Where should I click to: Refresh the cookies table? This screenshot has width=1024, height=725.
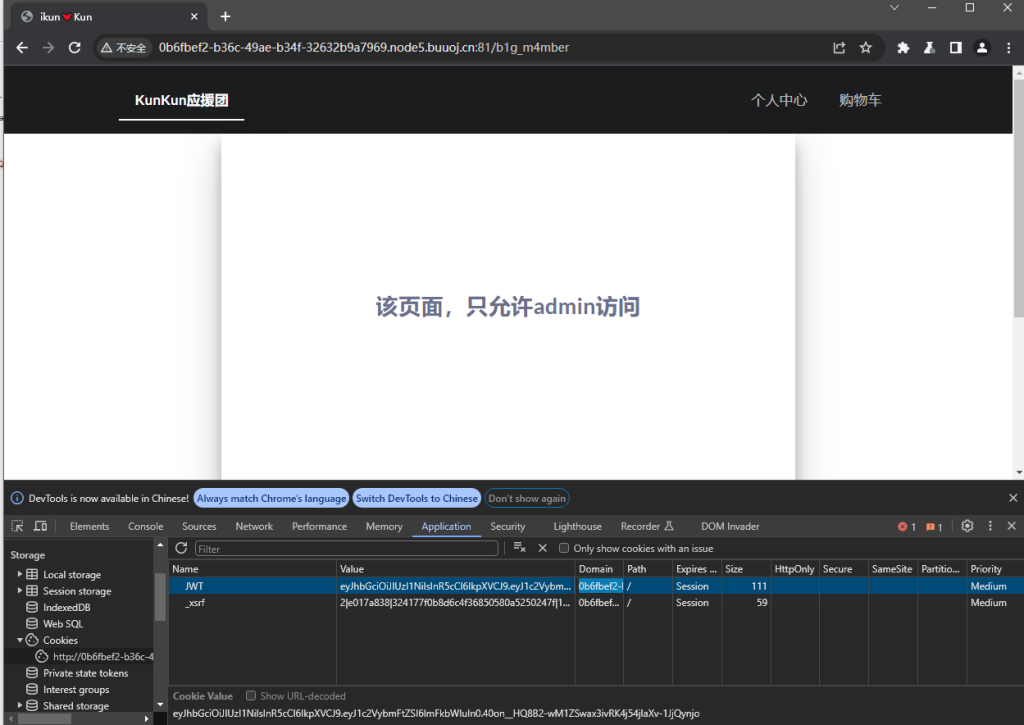click(181, 548)
